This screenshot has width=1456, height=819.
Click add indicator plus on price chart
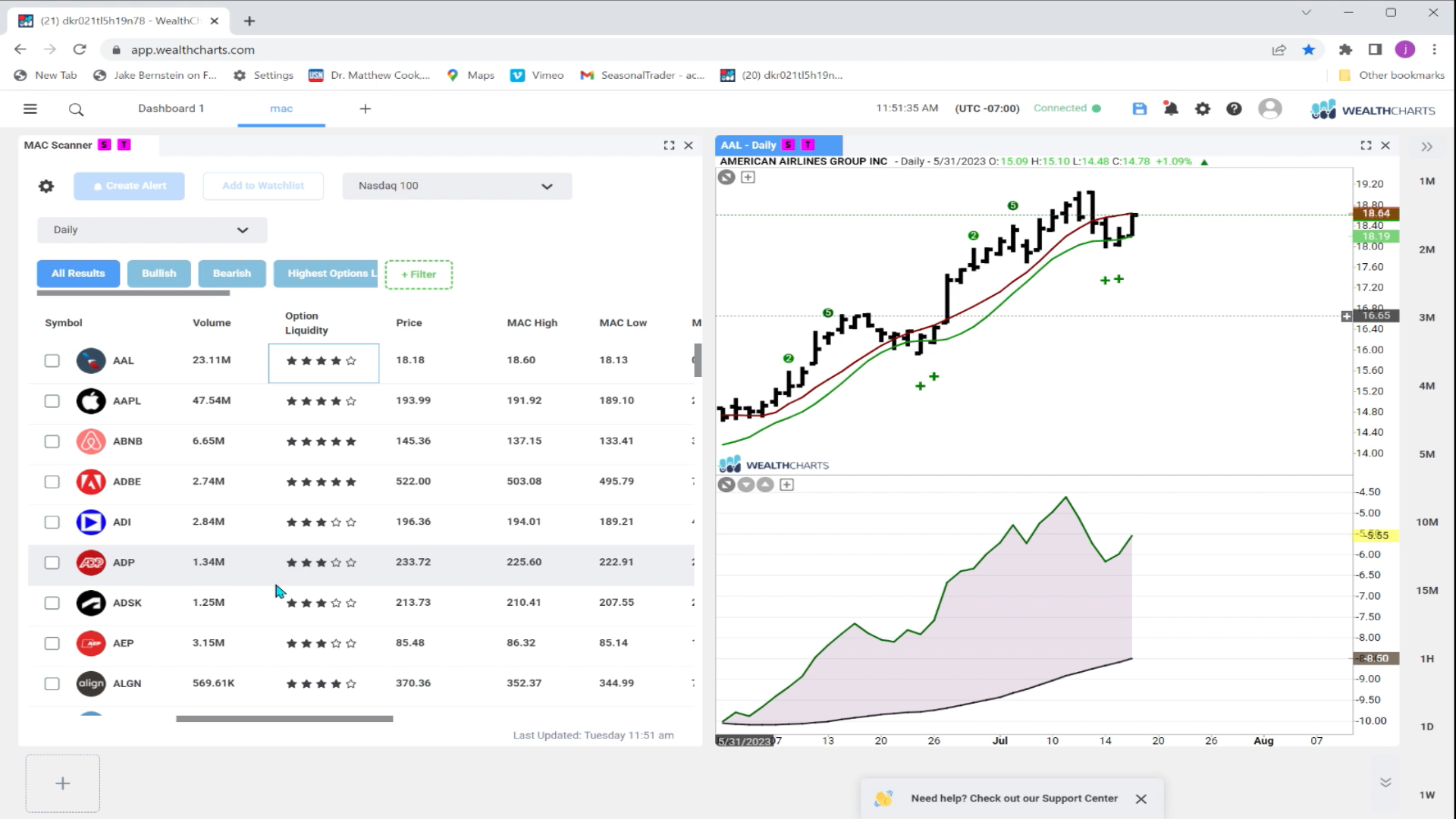point(748,177)
